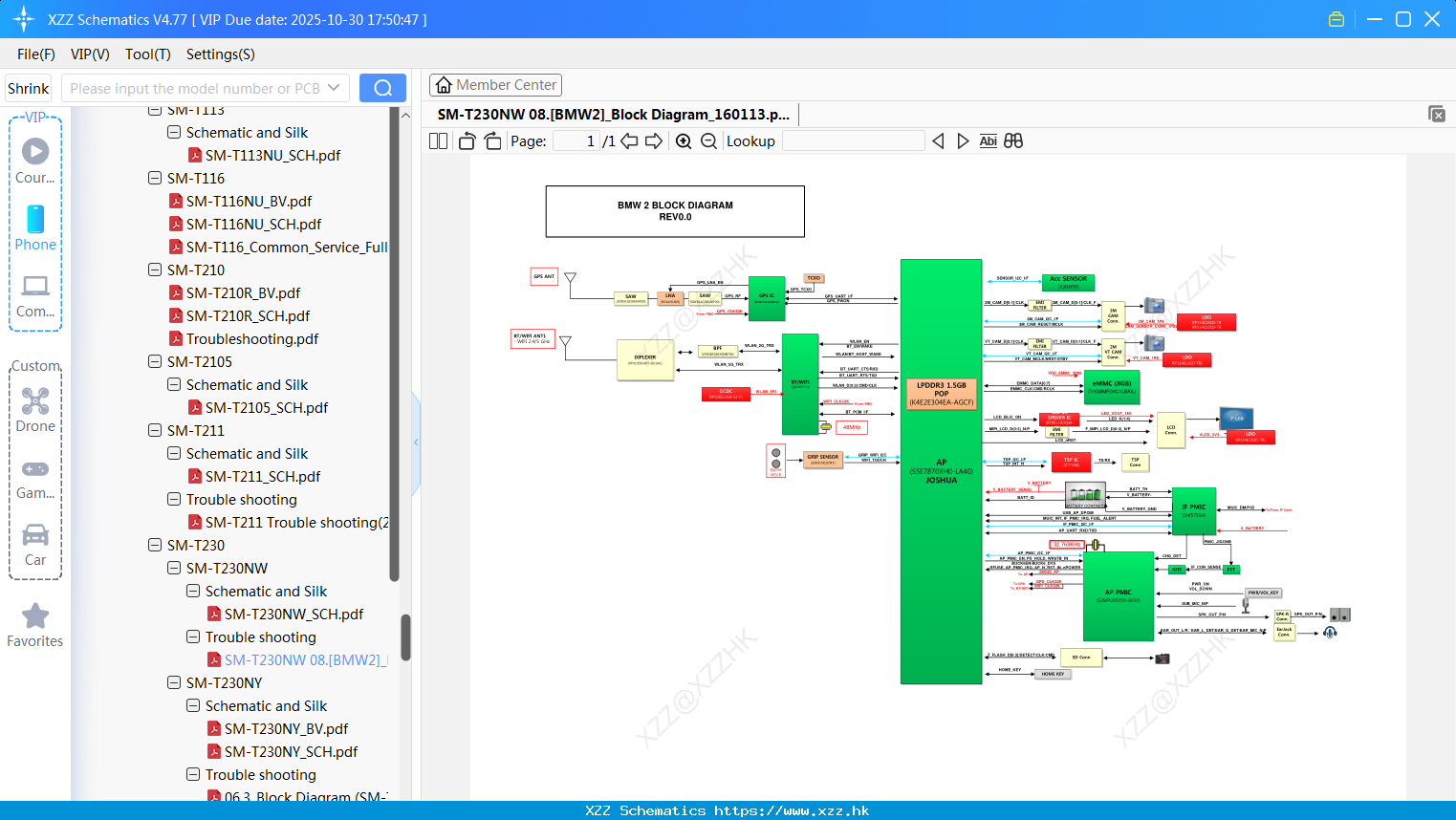Click the side panel collapse handle
The height and width of the screenshot is (820, 1456).
(x=416, y=442)
